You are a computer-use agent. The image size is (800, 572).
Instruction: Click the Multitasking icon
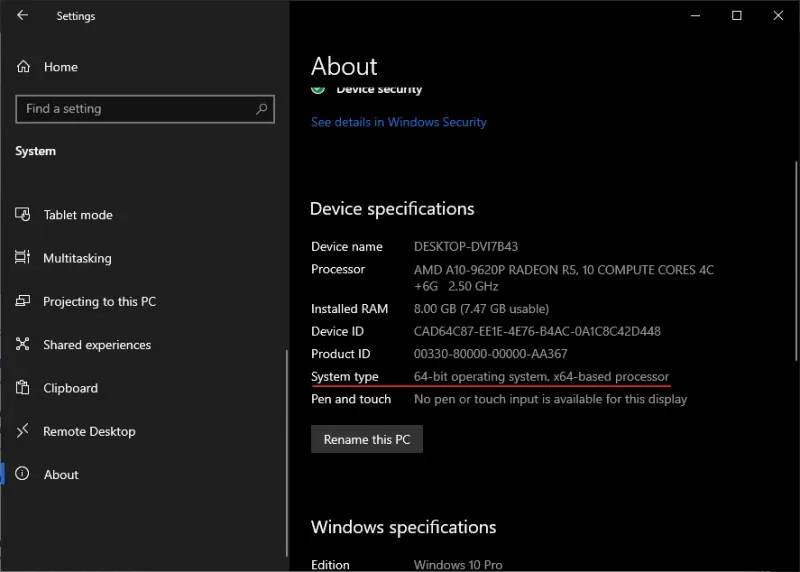tap(23, 258)
